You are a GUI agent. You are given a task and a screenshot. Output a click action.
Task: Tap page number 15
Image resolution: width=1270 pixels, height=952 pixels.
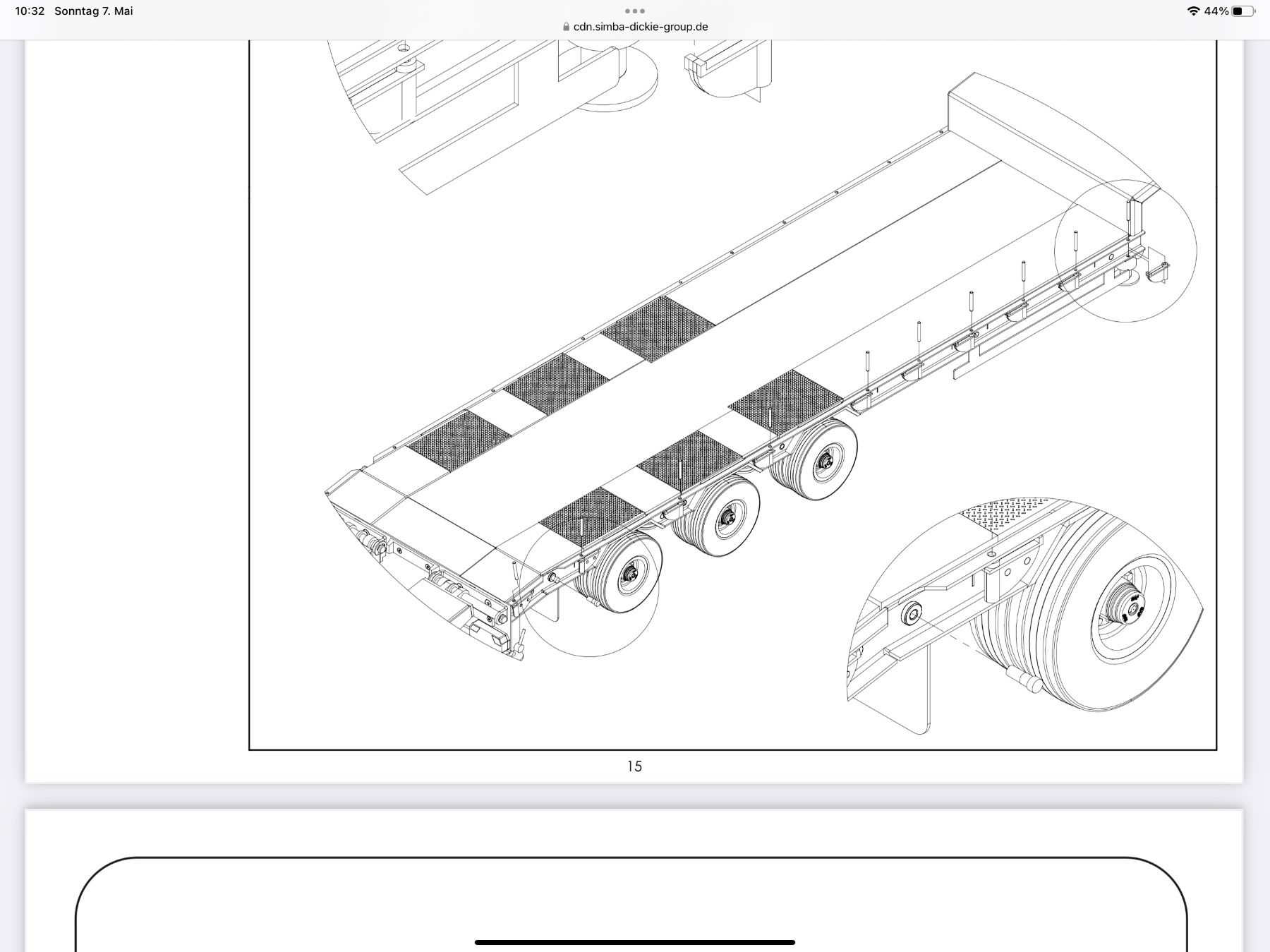[x=634, y=766]
